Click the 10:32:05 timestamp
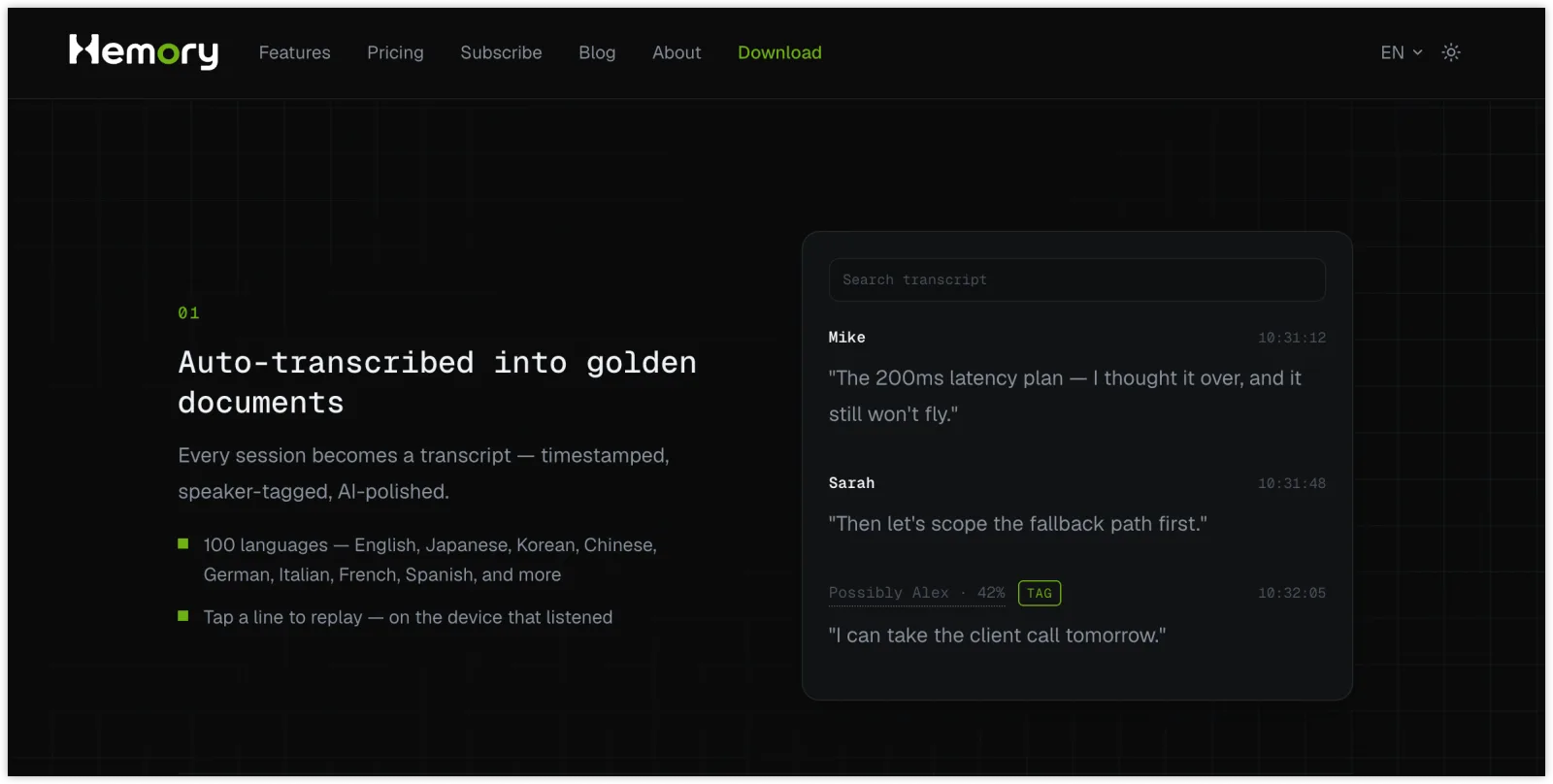 click(x=1292, y=593)
